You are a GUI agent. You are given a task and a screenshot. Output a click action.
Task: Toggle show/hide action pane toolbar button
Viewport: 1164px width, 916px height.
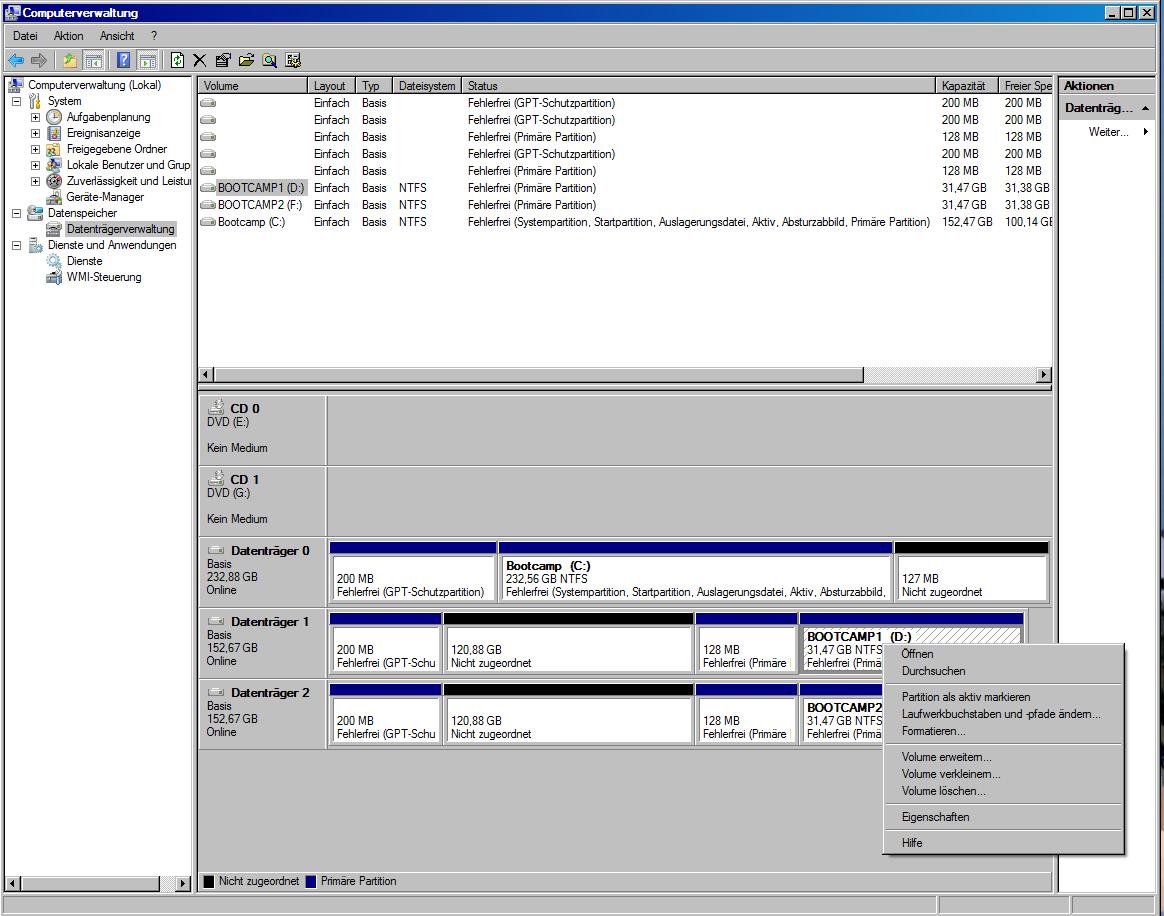pyautogui.click(x=148, y=60)
